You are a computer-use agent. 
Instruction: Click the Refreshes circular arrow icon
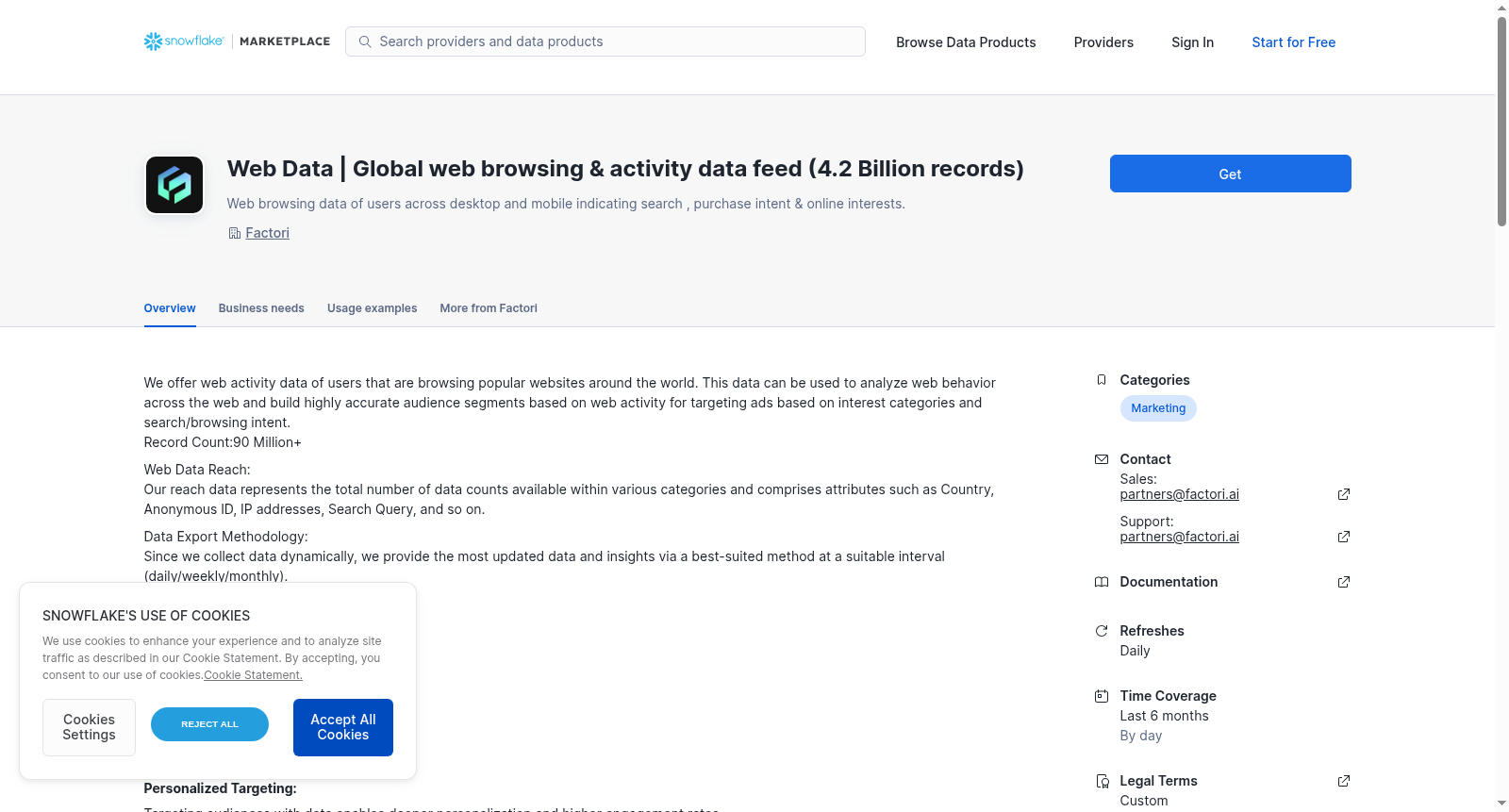click(x=1102, y=631)
